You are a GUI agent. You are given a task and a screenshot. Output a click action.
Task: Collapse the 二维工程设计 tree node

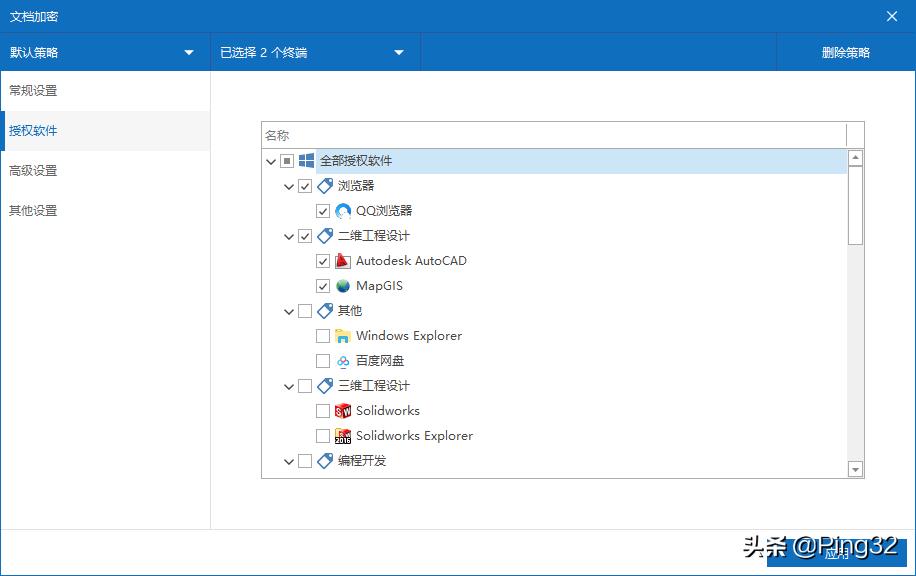289,237
